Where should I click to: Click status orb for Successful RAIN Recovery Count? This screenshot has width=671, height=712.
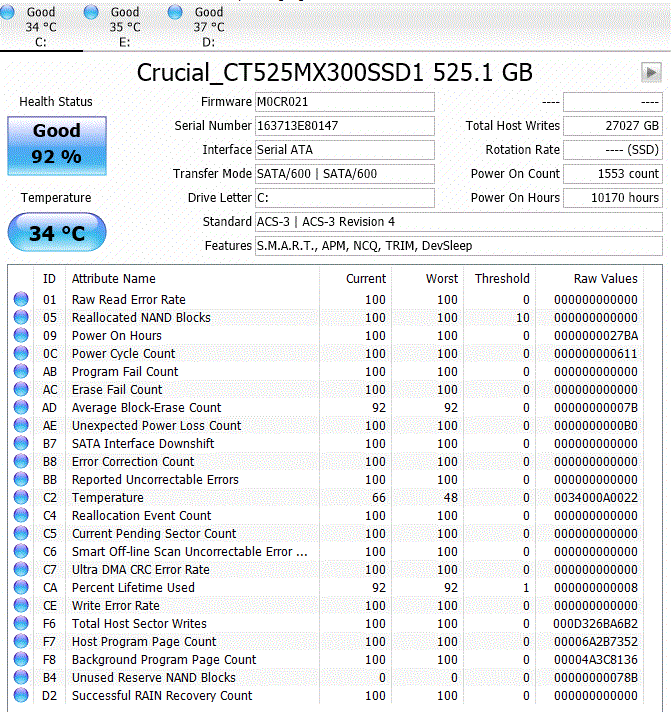click(x=21, y=695)
